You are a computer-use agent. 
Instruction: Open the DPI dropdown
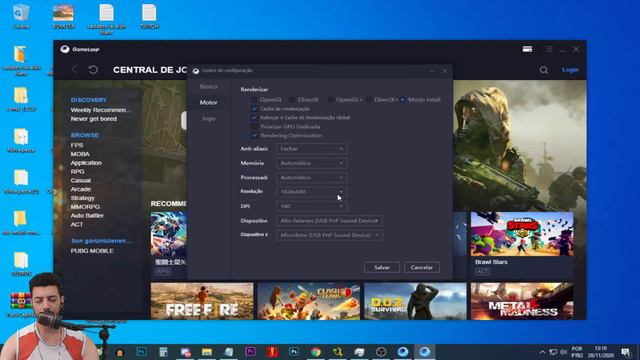pyautogui.click(x=312, y=206)
